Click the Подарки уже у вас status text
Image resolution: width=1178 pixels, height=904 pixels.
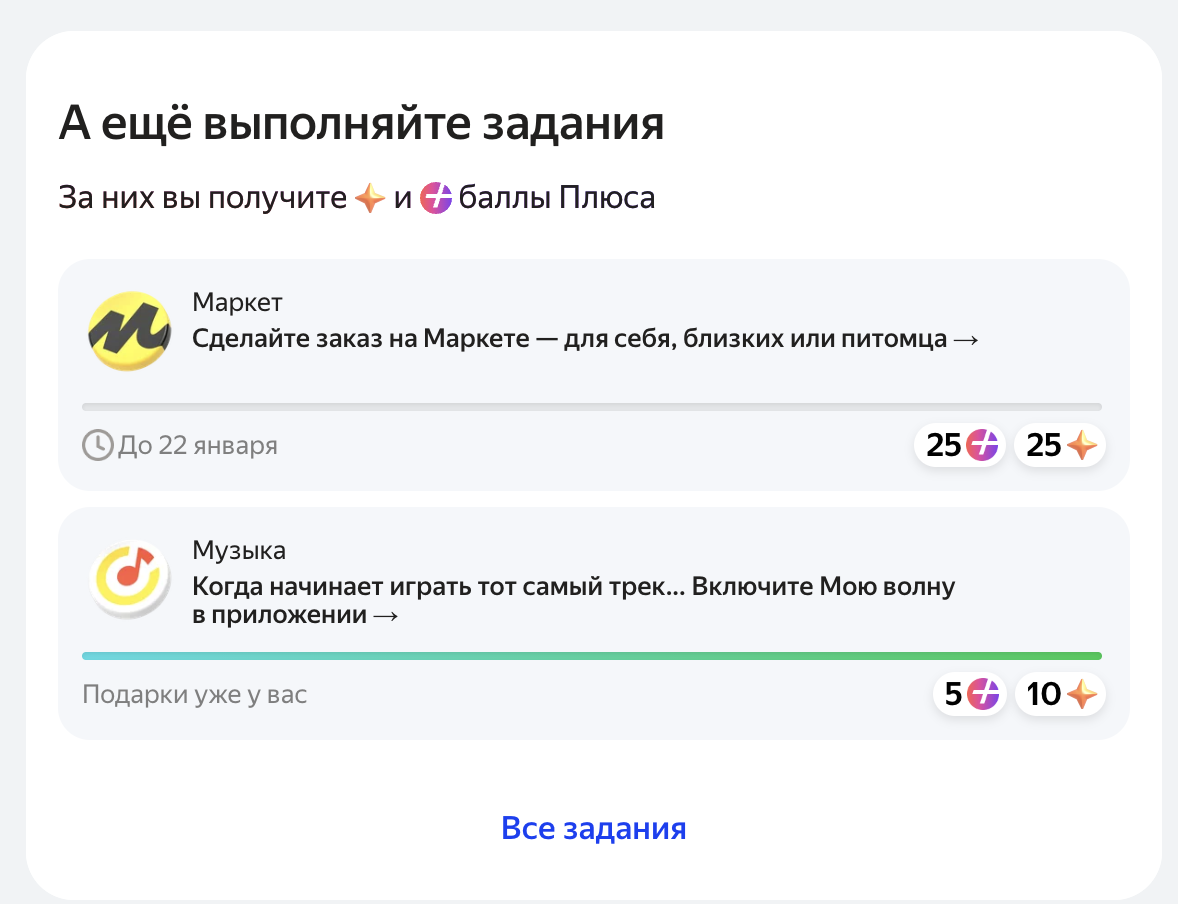195,694
